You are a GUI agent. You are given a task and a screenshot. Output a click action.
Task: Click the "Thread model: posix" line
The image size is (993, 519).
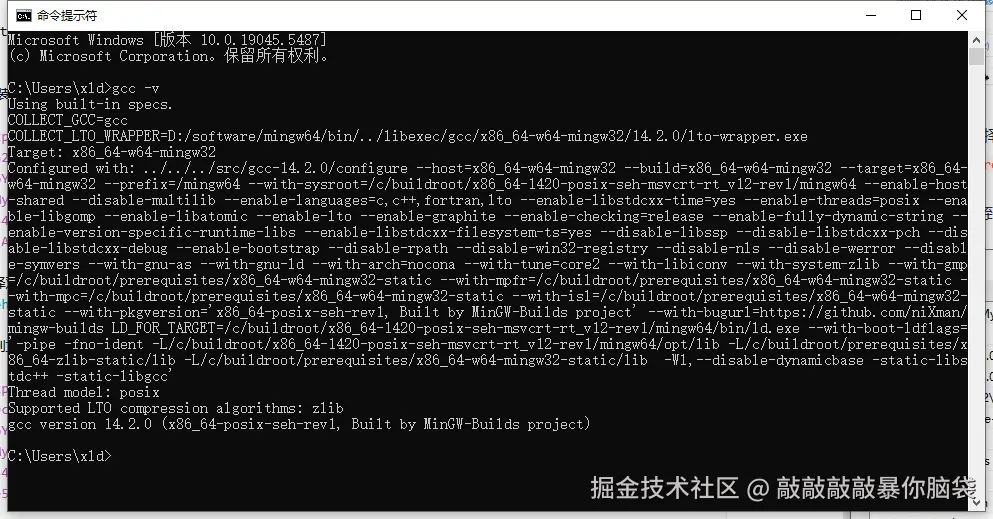coord(84,392)
